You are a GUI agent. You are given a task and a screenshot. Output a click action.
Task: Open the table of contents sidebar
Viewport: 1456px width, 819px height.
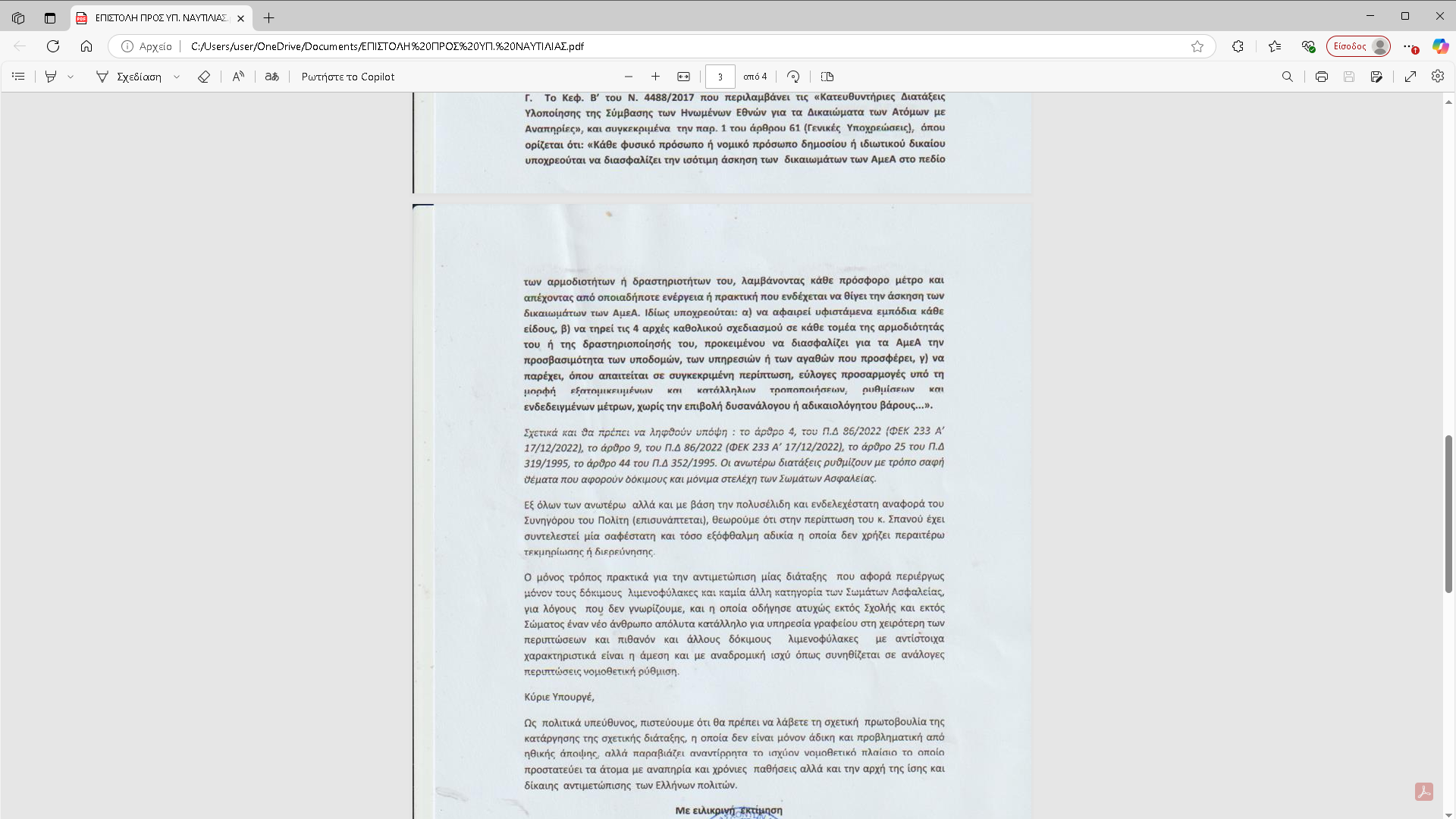coord(19,77)
